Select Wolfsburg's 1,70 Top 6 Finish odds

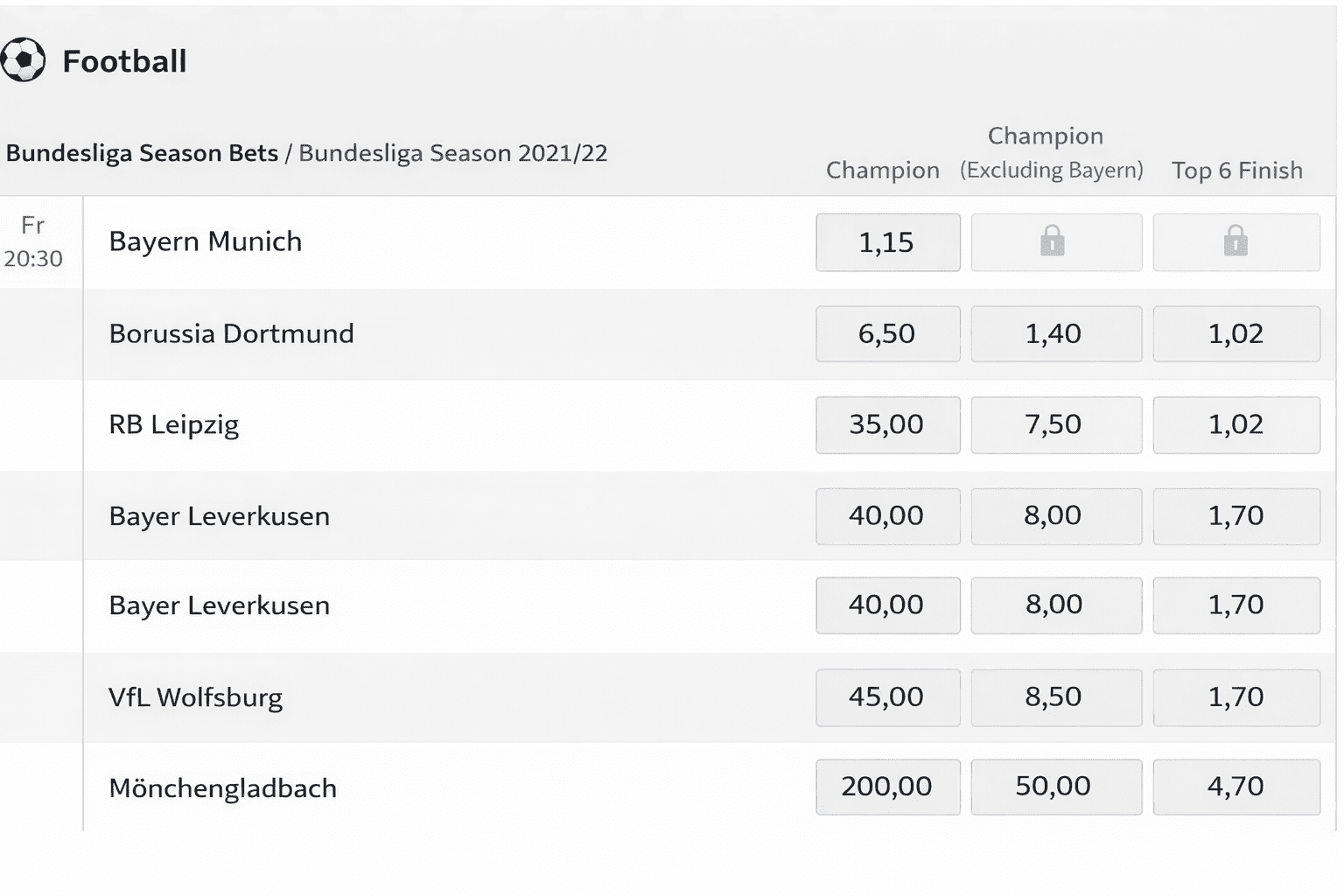click(1235, 697)
